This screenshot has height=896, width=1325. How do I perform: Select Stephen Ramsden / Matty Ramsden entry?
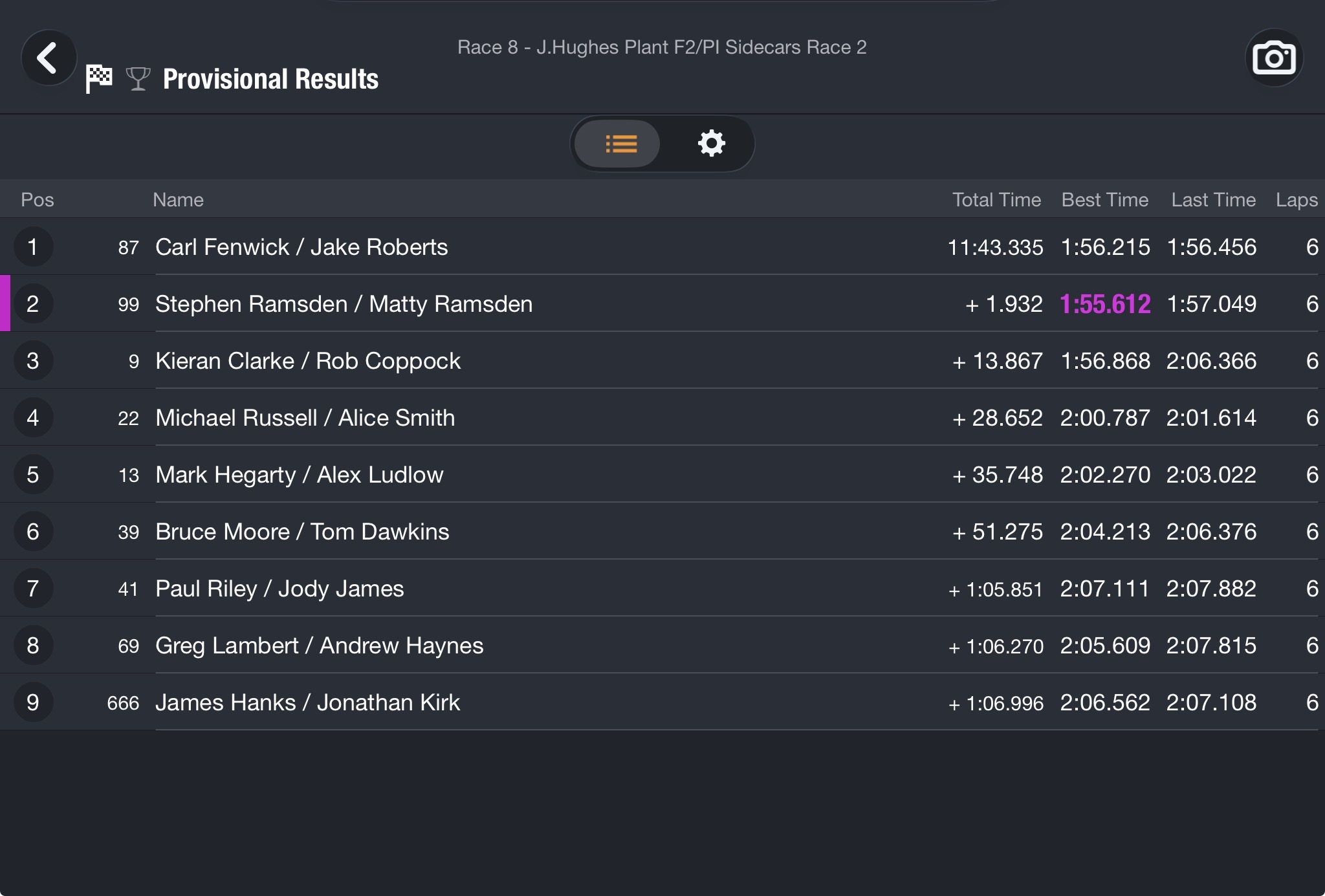tap(662, 304)
